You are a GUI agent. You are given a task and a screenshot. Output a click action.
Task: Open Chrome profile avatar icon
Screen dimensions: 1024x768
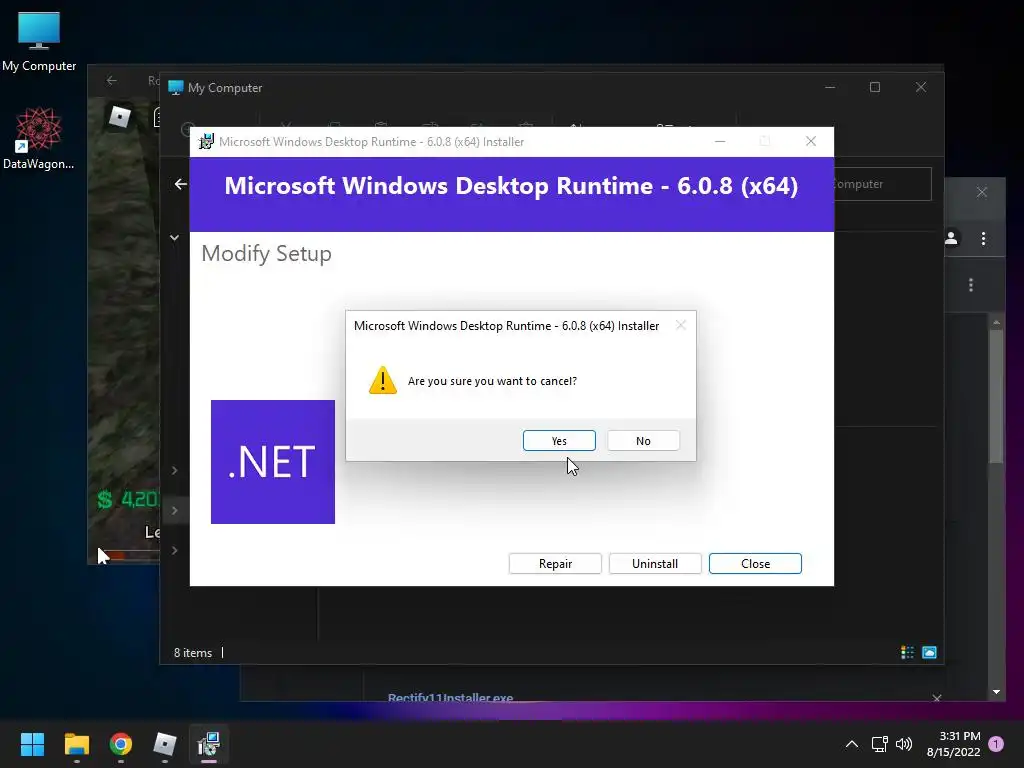952,238
